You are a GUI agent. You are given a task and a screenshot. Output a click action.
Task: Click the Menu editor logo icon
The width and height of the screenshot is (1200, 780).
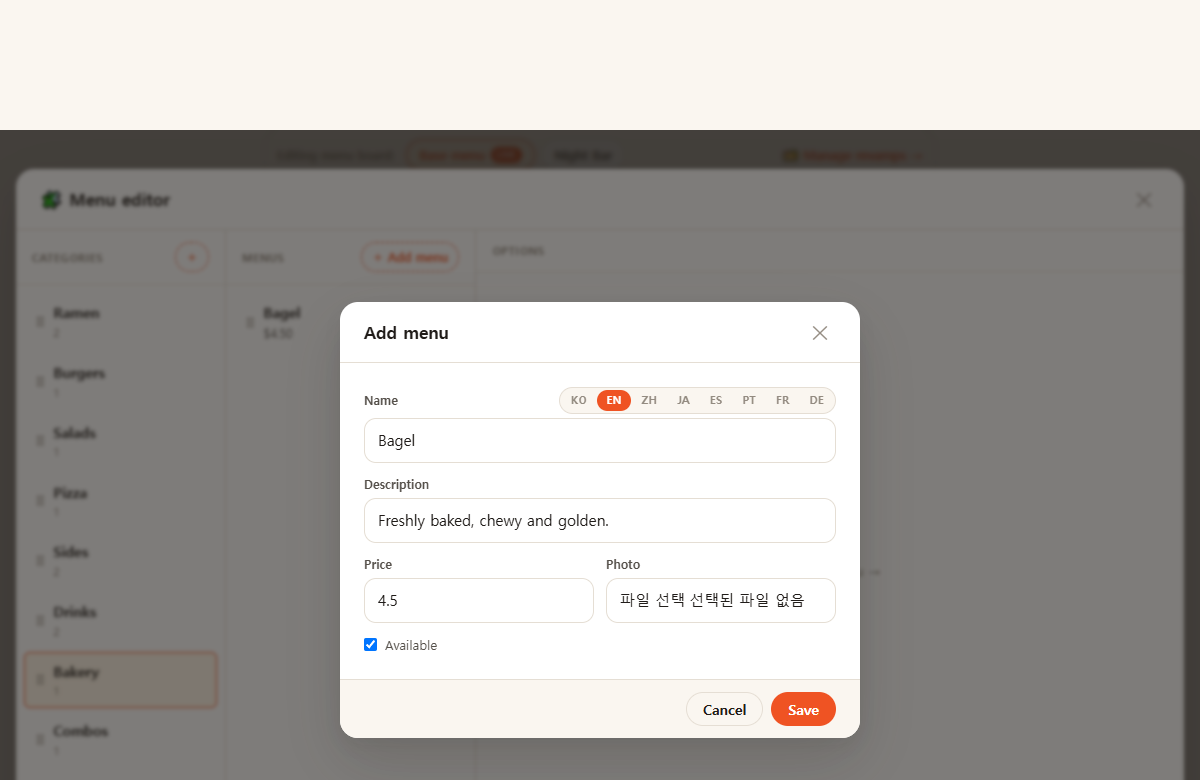pos(51,200)
